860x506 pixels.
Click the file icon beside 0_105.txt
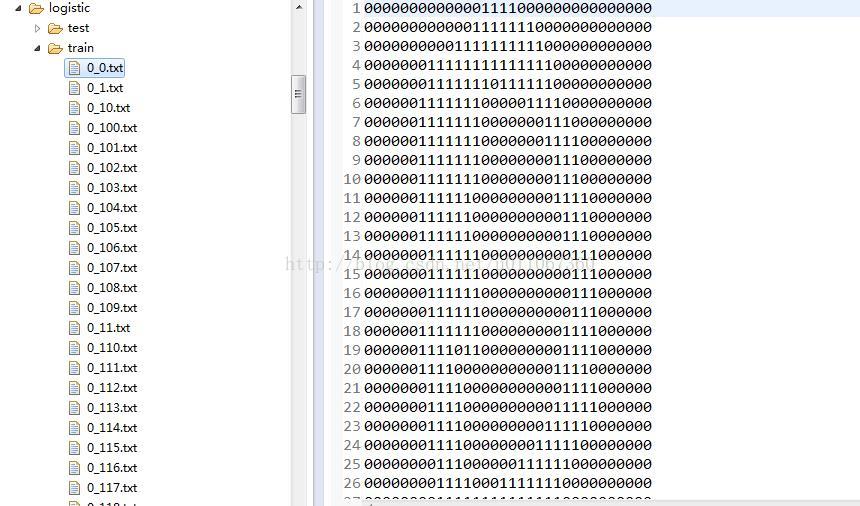[75, 228]
